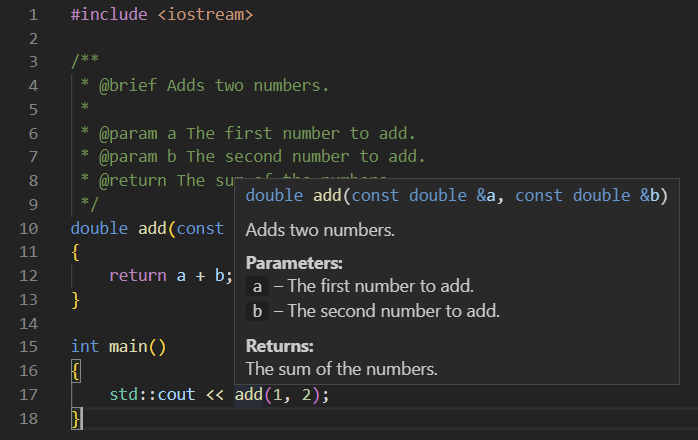Click '&b' parameter in the tooltip signature
Viewport: 698px width, 440px height.
(x=649, y=196)
